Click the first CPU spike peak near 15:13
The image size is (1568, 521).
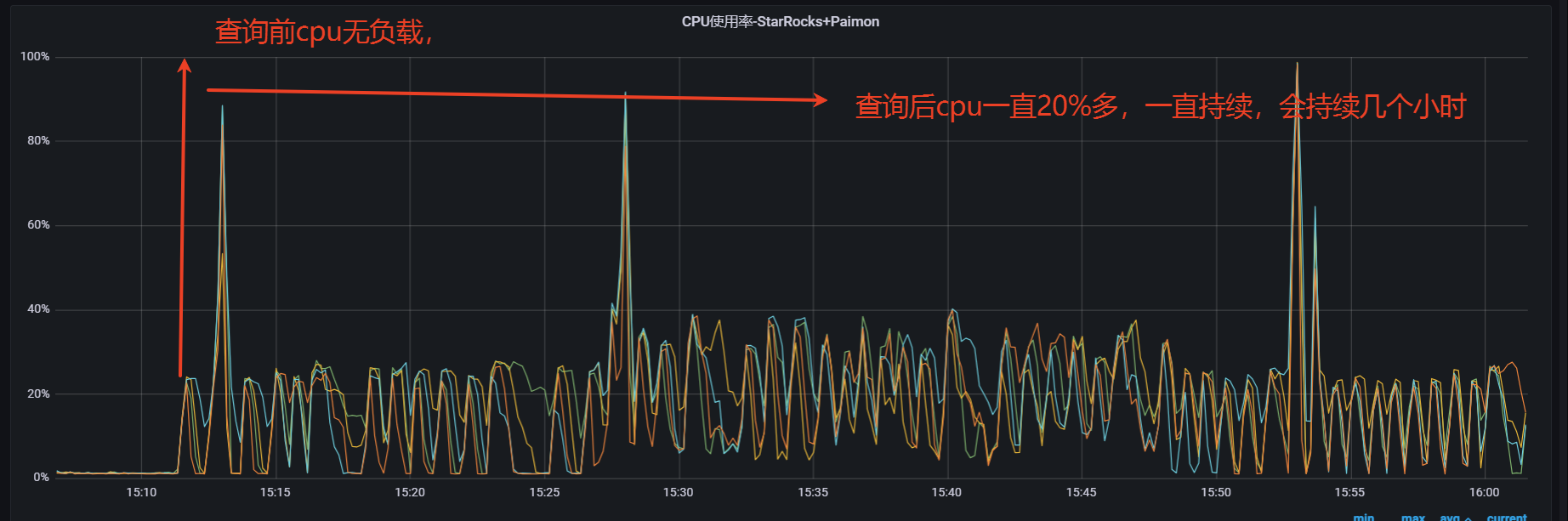click(222, 107)
